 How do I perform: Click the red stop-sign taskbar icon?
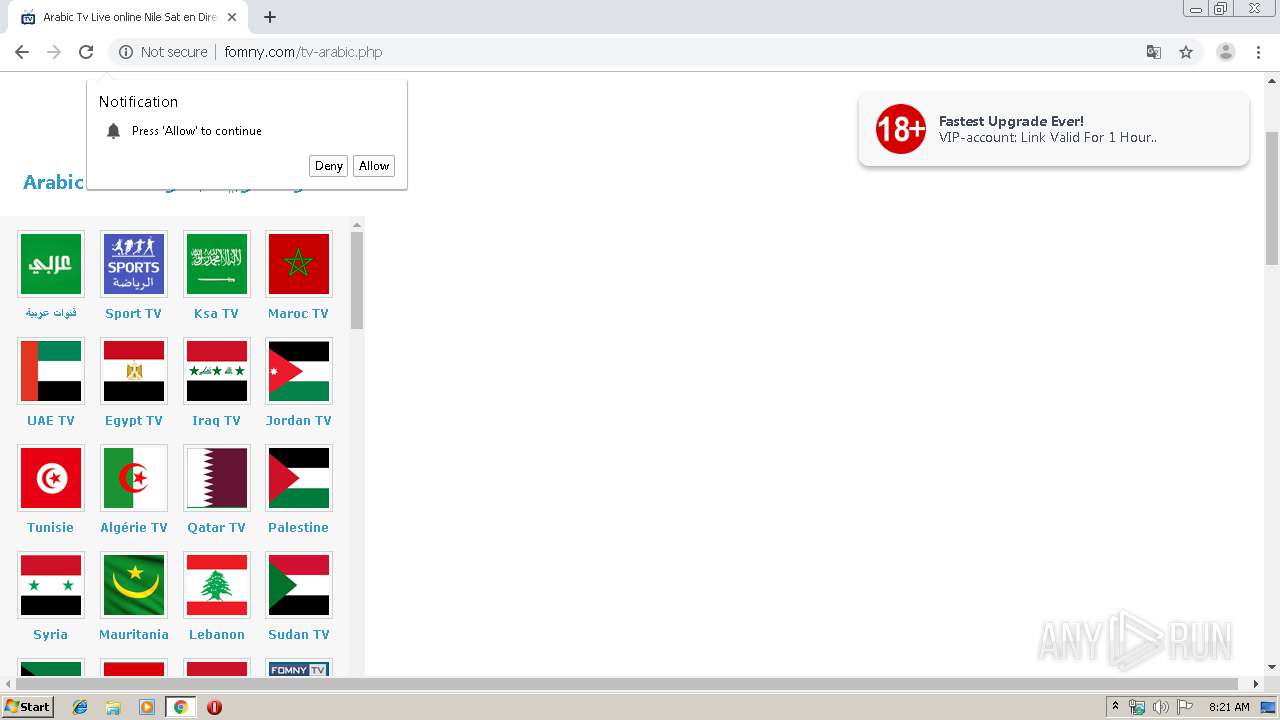click(x=214, y=707)
